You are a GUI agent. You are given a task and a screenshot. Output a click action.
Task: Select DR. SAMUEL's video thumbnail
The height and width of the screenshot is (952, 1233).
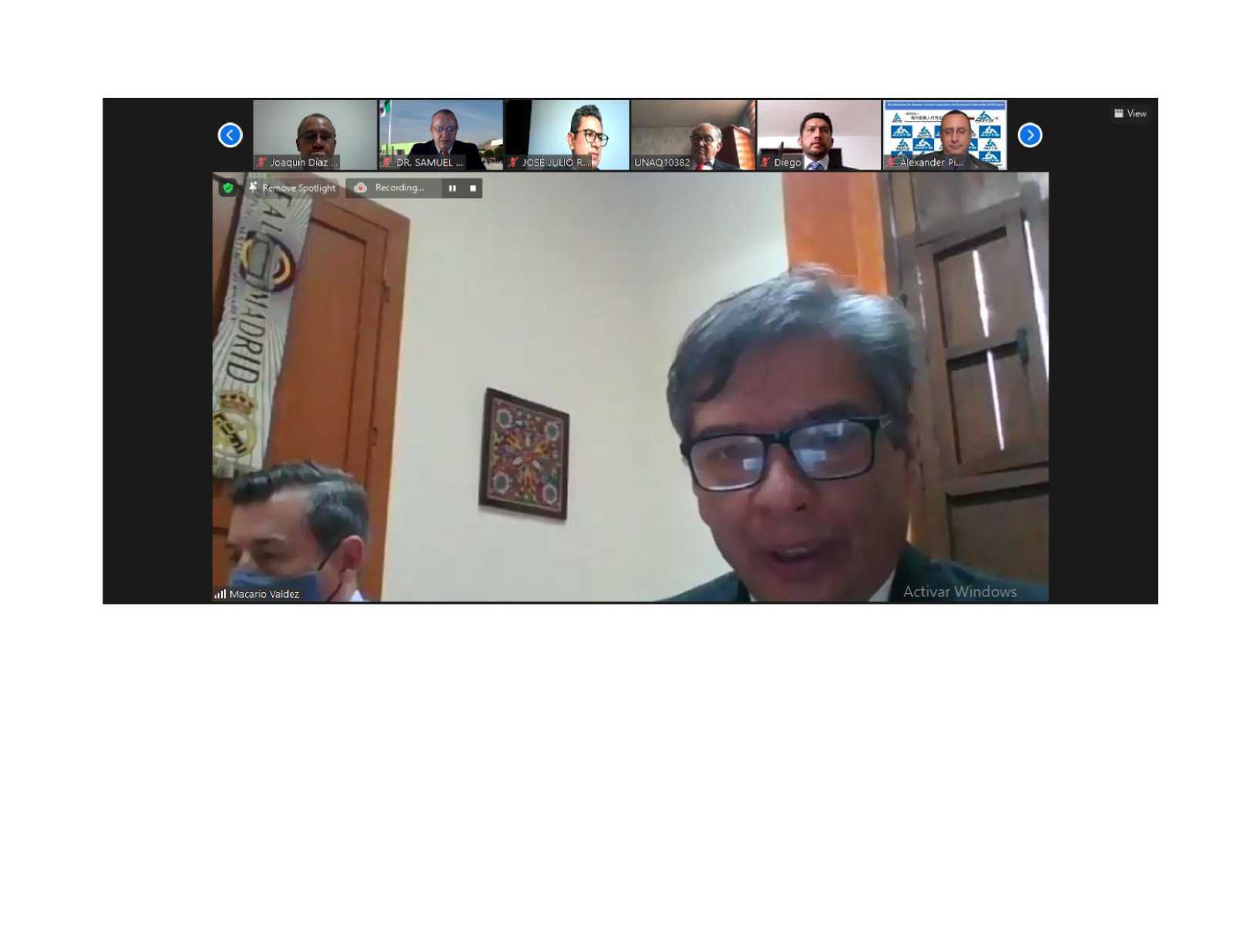pos(441,131)
